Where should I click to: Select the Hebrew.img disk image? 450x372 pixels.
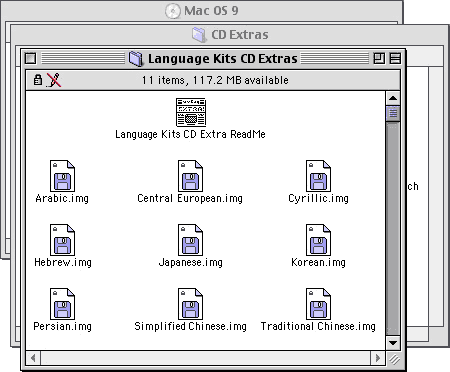(62, 240)
